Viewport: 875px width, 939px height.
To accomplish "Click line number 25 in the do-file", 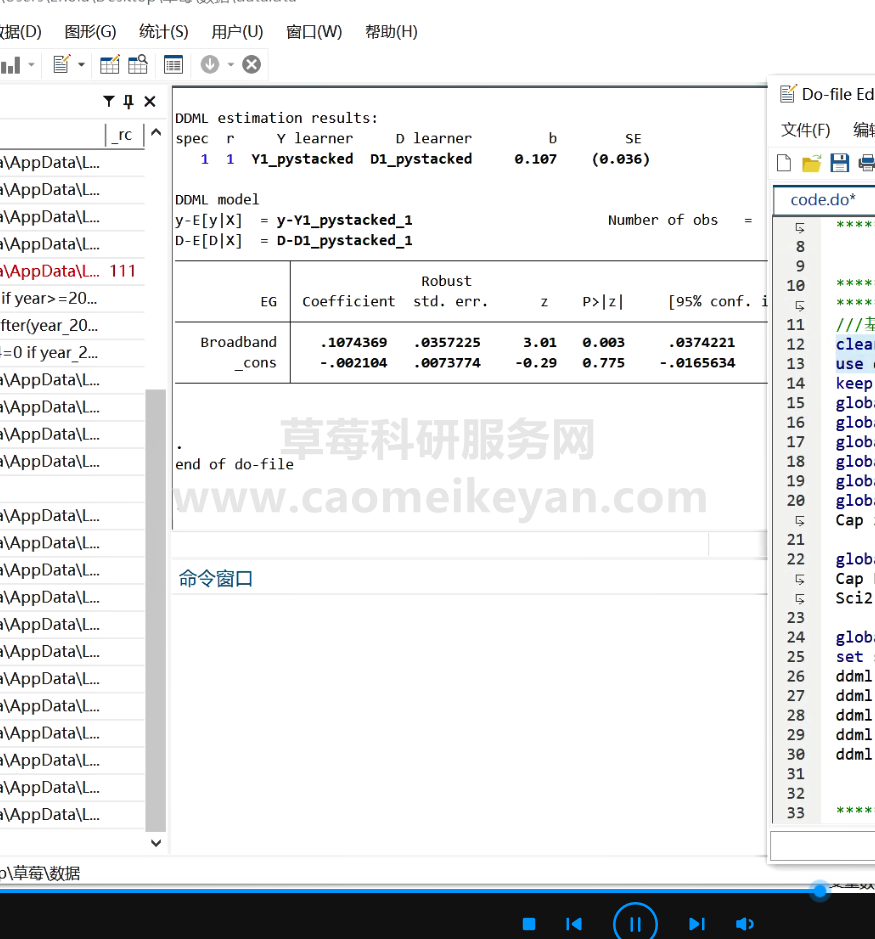I will click(x=795, y=657).
